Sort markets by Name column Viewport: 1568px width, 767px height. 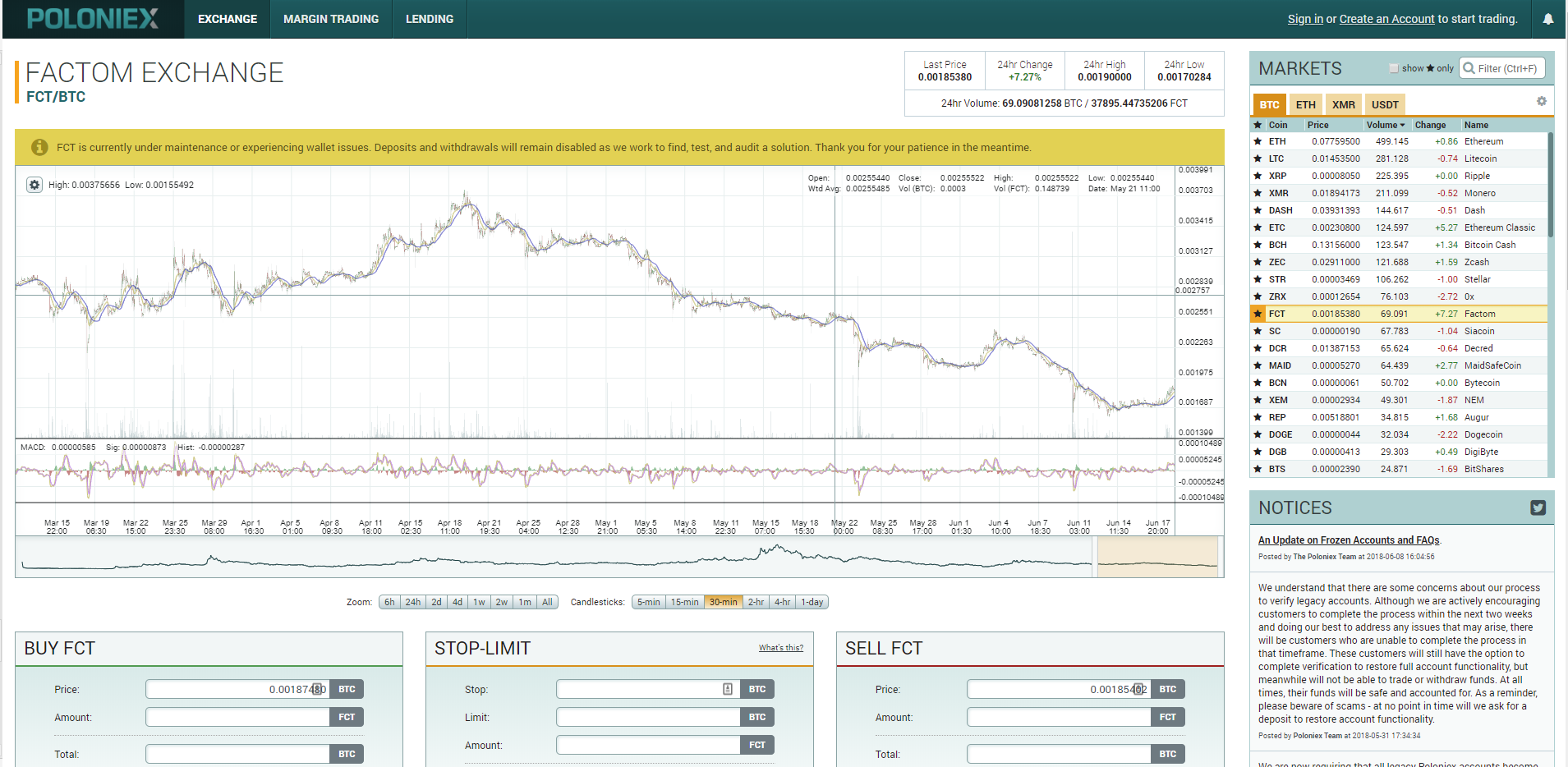[x=1476, y=125]
